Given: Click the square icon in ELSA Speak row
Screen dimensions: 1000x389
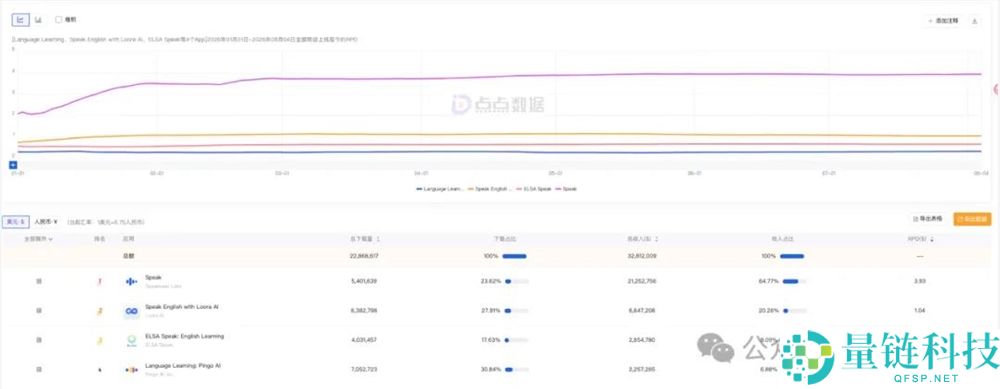Looking at the screenshot, I should 39,341.
